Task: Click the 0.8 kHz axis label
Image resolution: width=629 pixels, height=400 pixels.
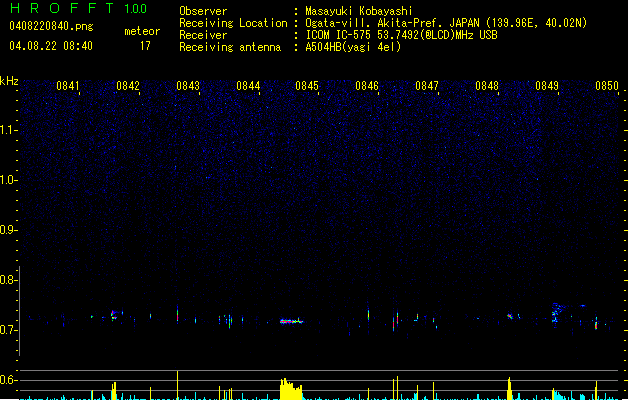Action: tap(8, 280)
